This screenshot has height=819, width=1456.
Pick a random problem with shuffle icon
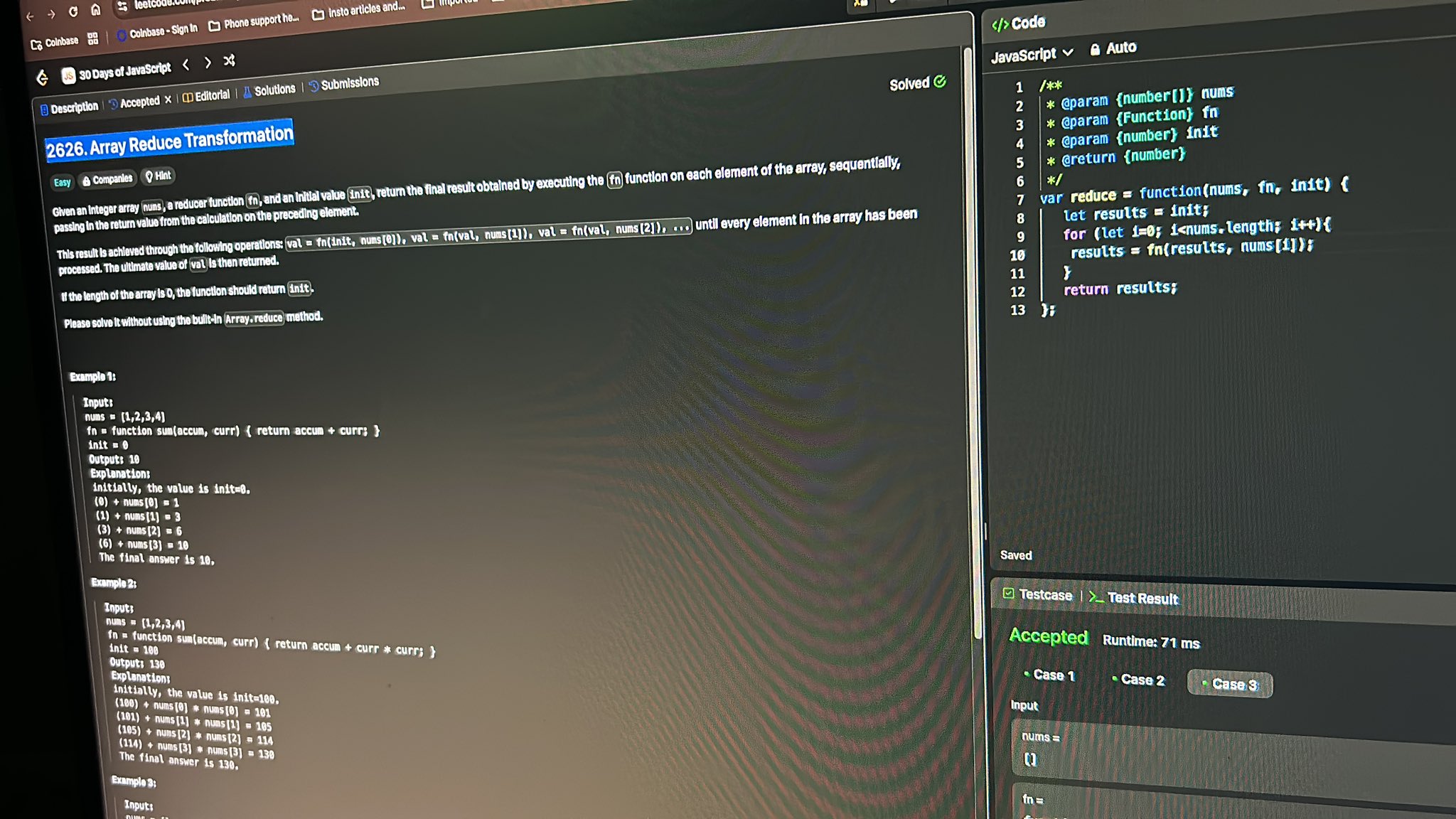(x=229, y=60)
